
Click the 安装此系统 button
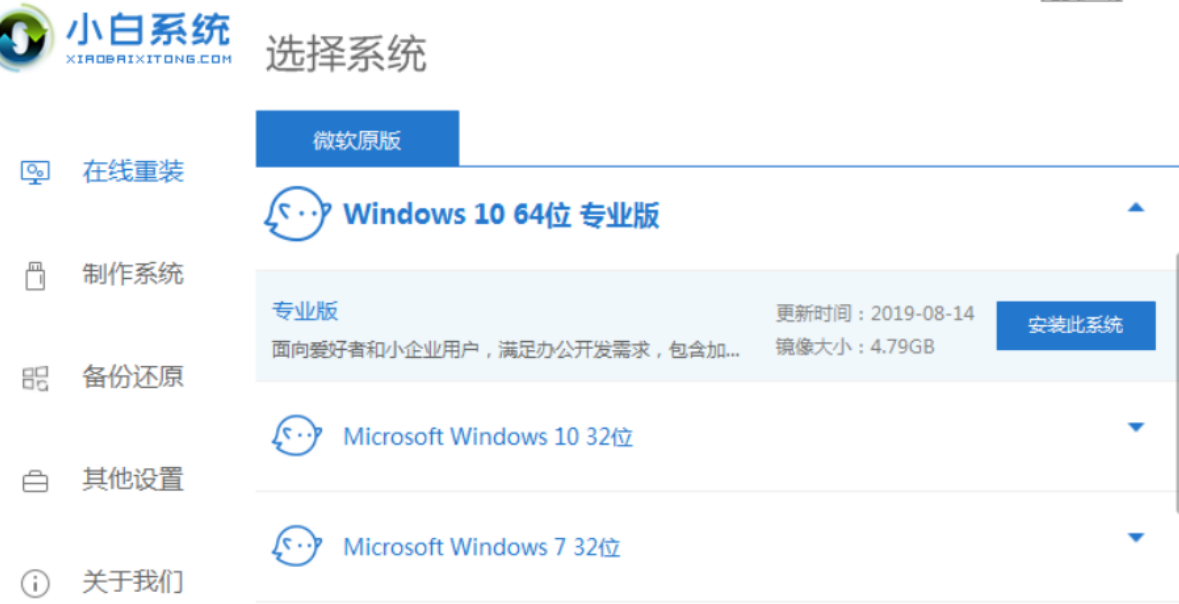pos(1075,325)
